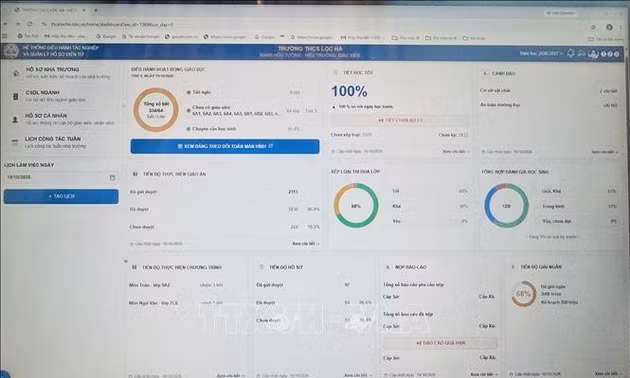The image size is (630, 378).
Task: Click the Ministry logo in the header
Action: point(11,51)
